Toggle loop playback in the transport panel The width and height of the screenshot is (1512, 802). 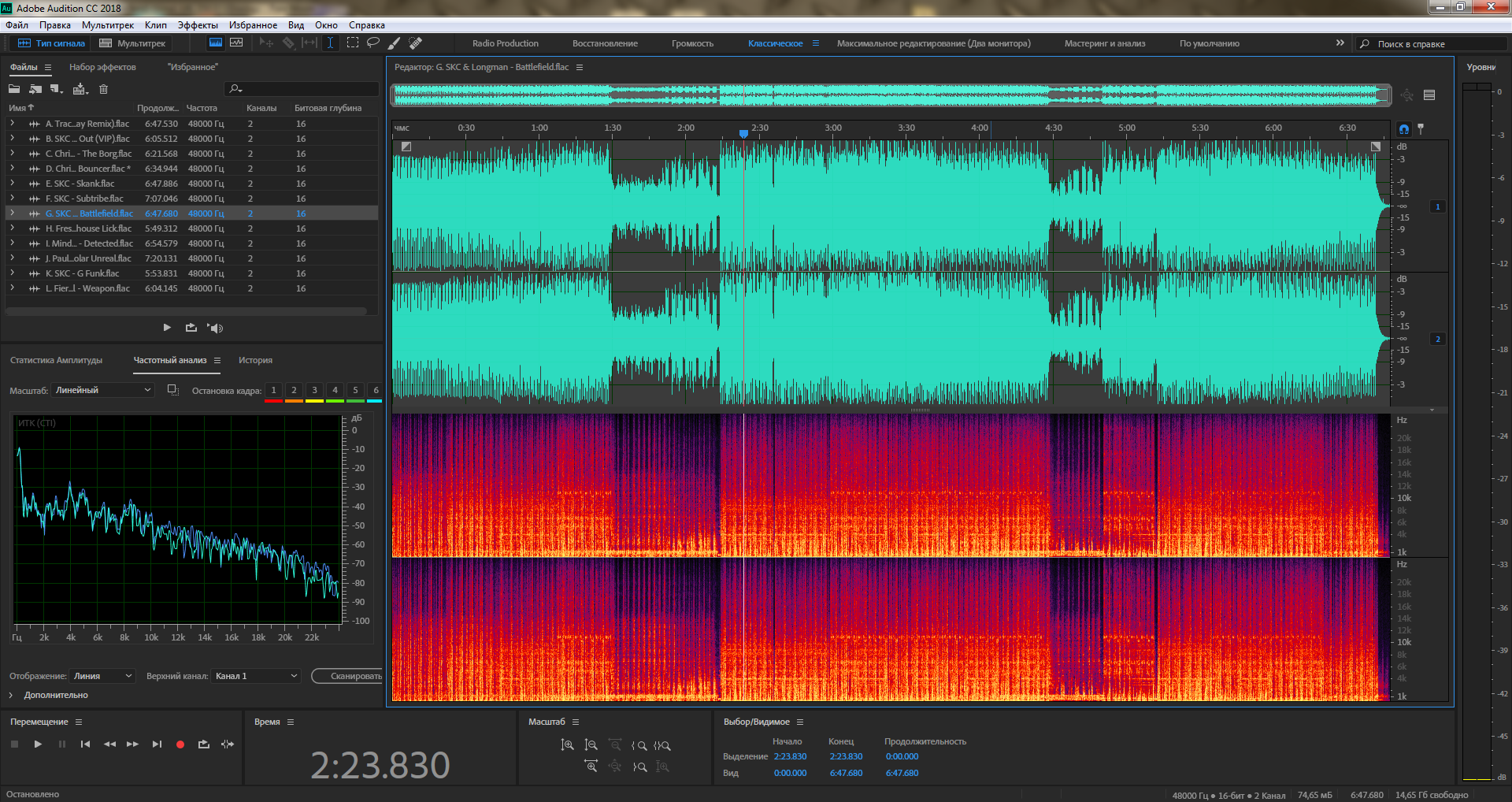pos(204,744)
